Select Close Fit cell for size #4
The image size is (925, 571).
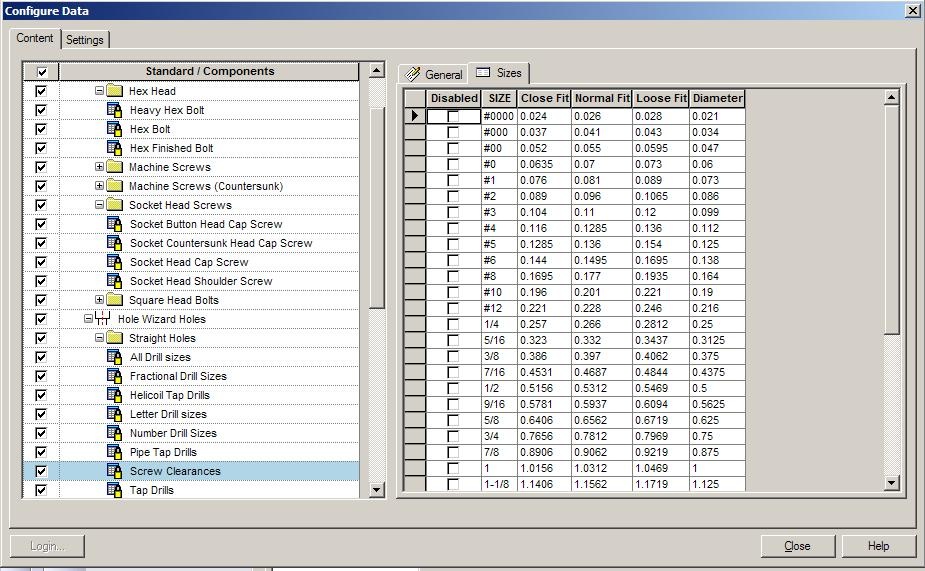coord(544,228)
